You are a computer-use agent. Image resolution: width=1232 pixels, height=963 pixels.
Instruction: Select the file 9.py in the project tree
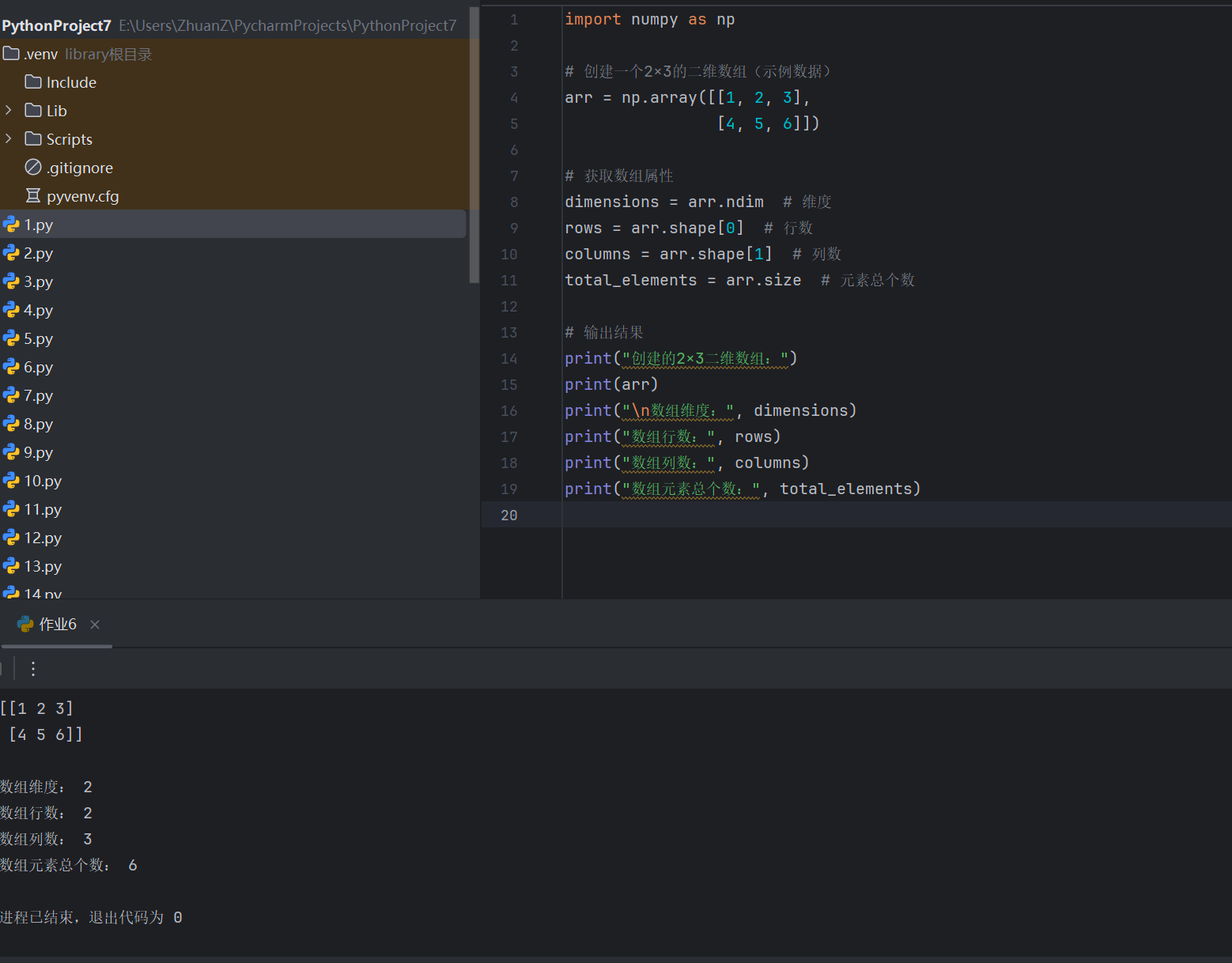(36, 451)
